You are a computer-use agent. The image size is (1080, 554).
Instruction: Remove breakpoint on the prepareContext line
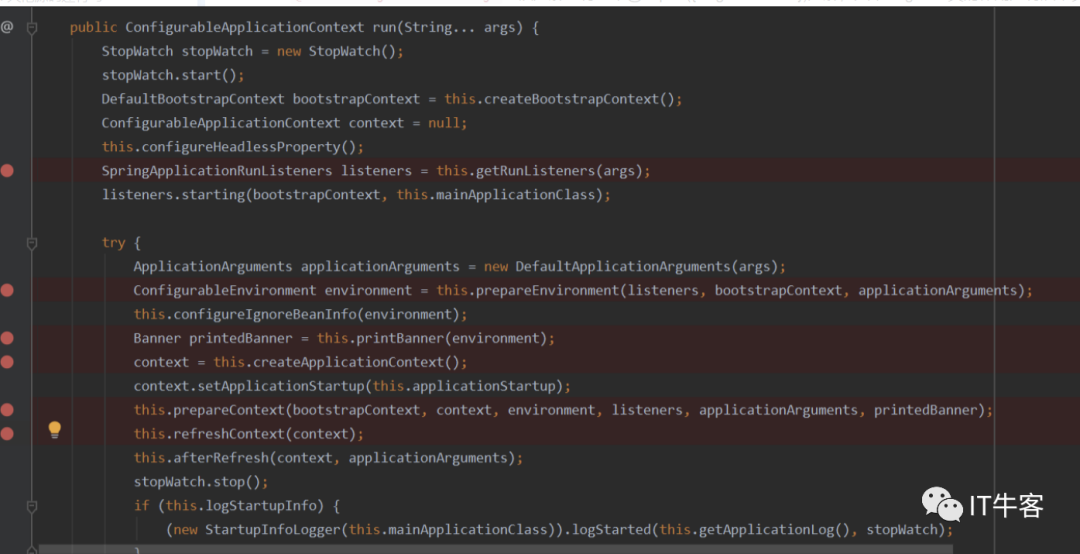pos(7,410)
